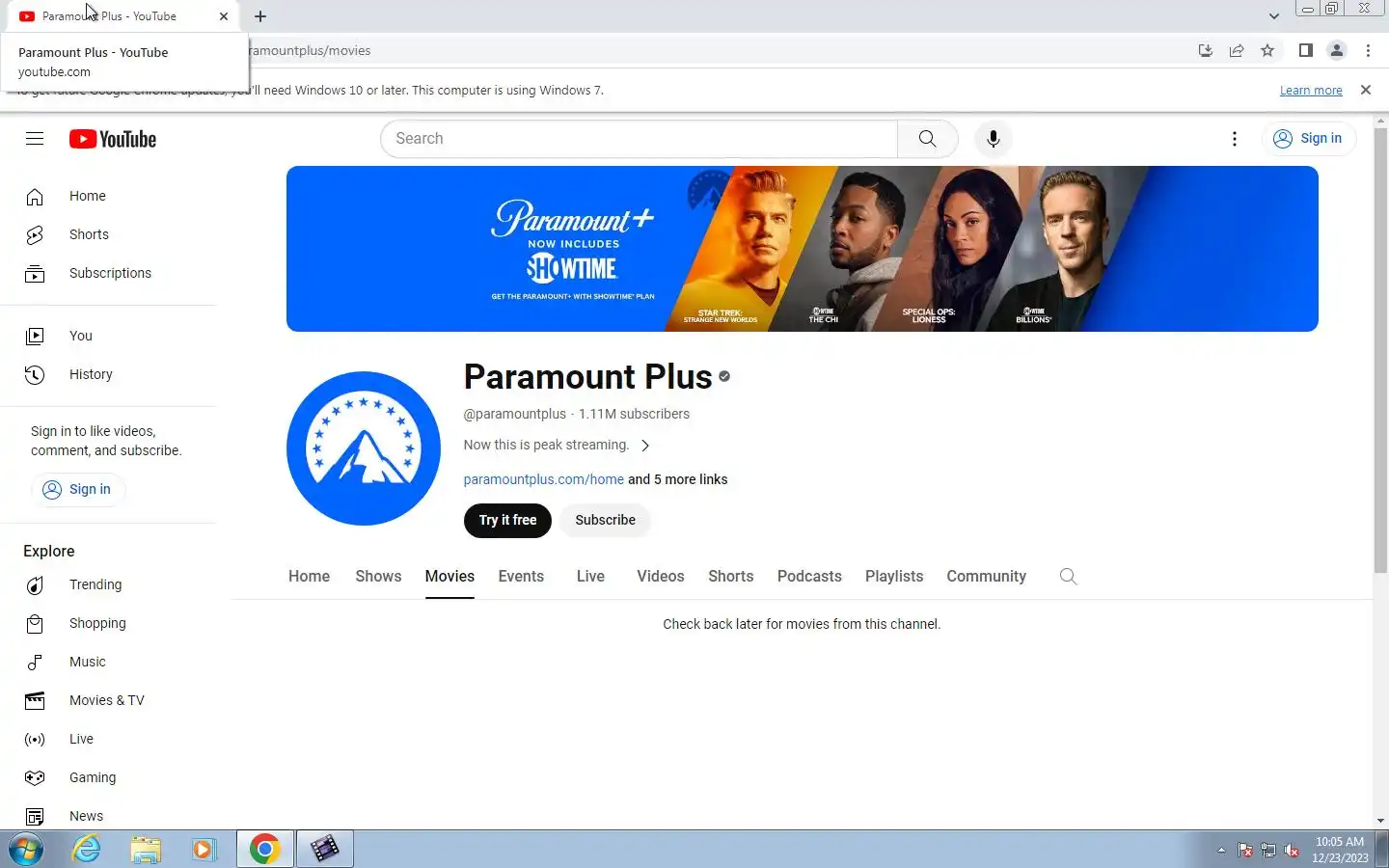The image size is (1389, 868).
Task: Click the YouTube search input field
Action: (640, 139)
